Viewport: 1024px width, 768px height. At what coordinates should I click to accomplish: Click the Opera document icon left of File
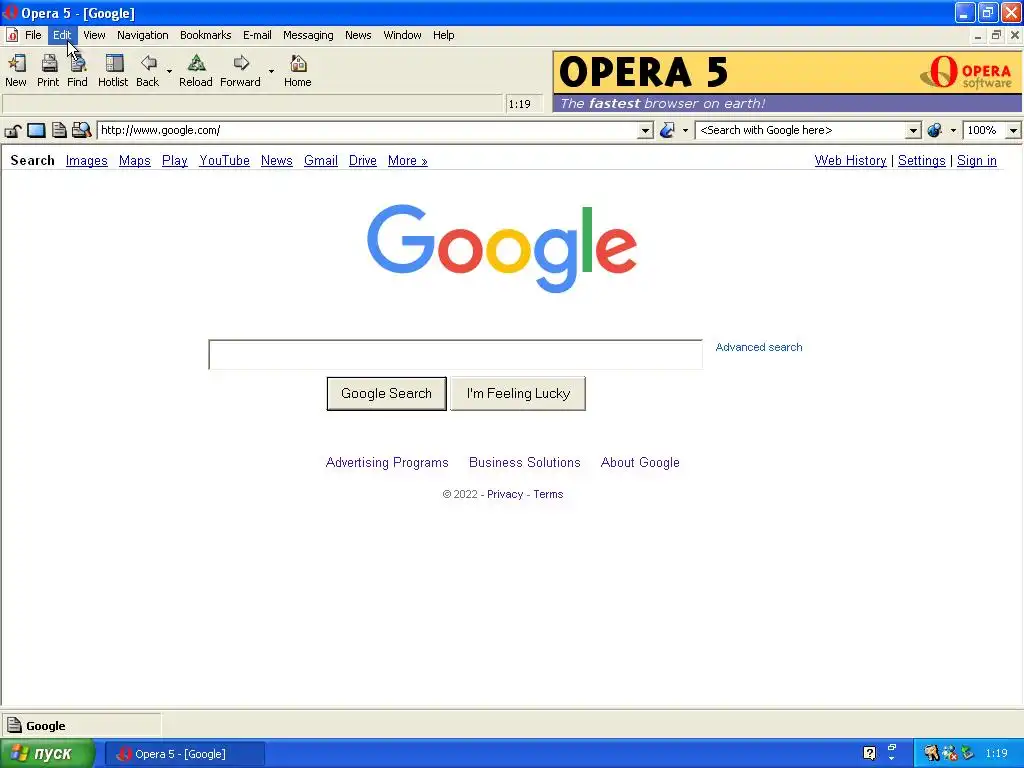click(x=12, y=35)
